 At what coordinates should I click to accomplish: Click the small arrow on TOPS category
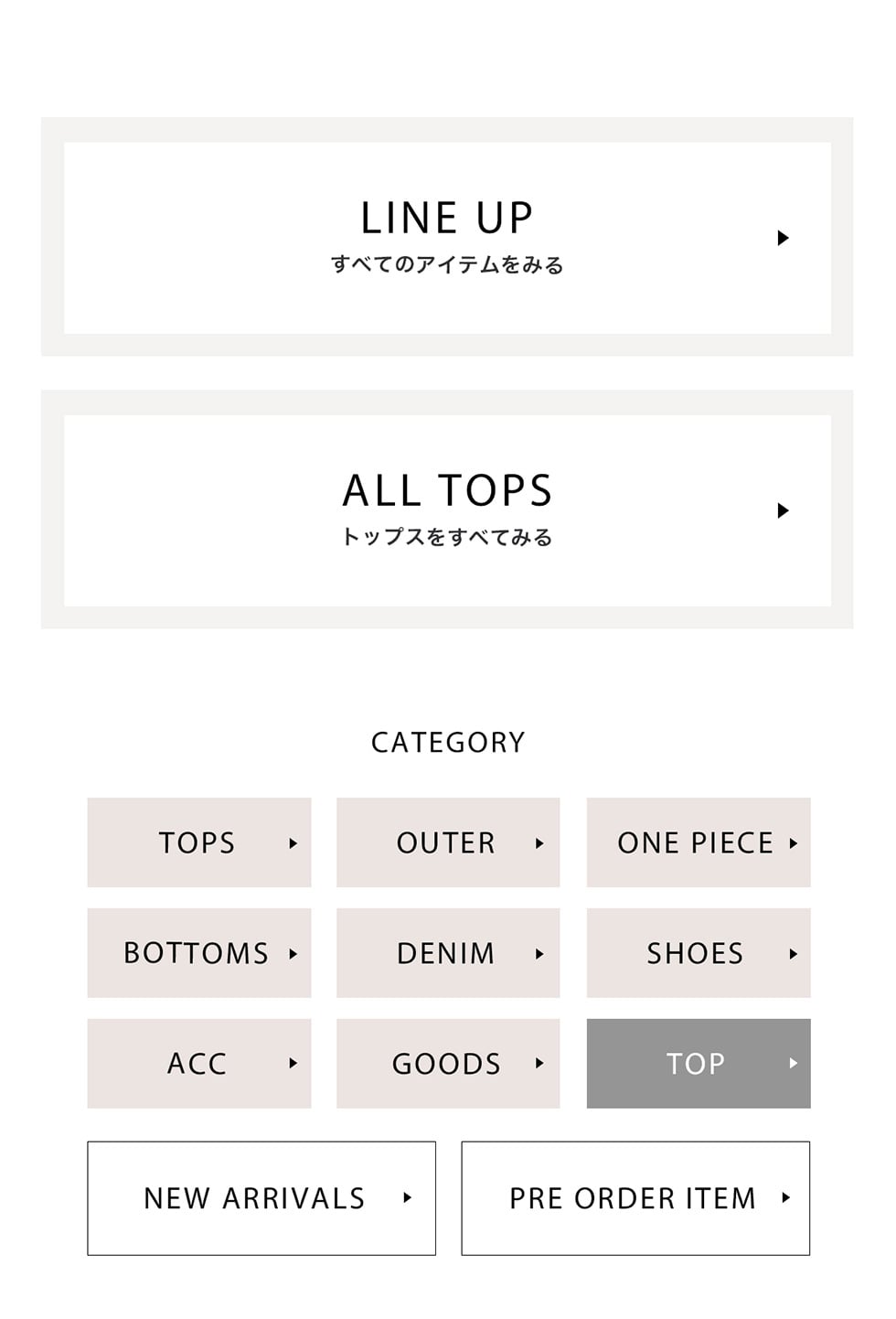pyautogui.click(x=293, y=843)
